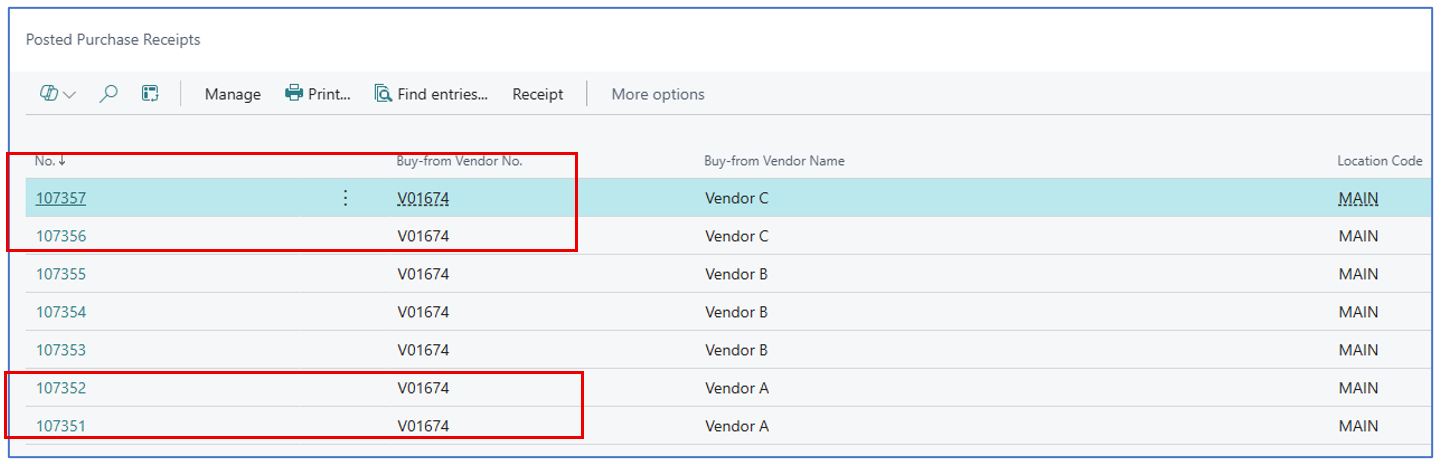
Task: Click Vendor B name in row 107354
Action: pyautogui.click(x=736, y=312)
